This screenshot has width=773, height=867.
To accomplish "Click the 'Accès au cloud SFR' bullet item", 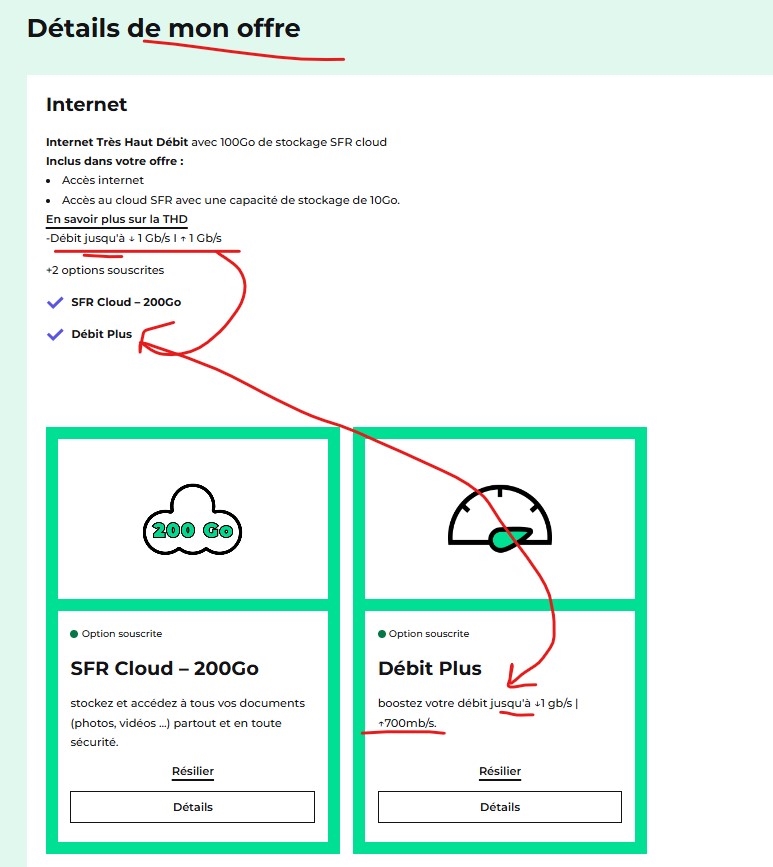I will pyautogui.click(x=231, y=200).
